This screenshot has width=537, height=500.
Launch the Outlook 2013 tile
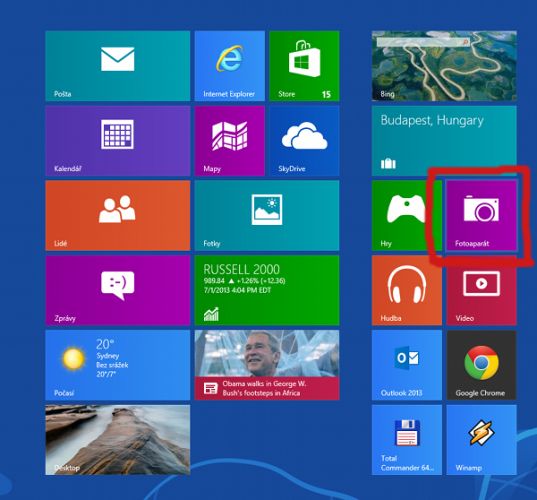coord(407,365)
